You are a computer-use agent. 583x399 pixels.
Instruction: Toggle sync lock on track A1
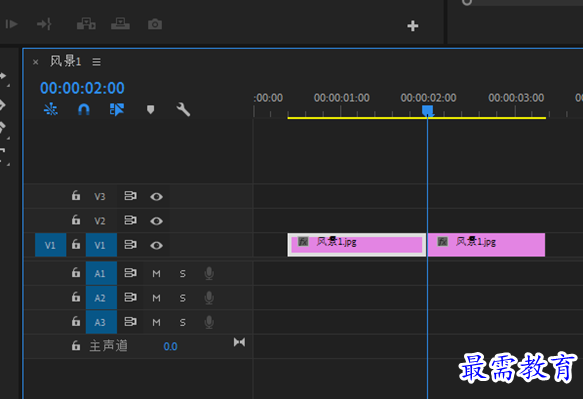[130, 273]
